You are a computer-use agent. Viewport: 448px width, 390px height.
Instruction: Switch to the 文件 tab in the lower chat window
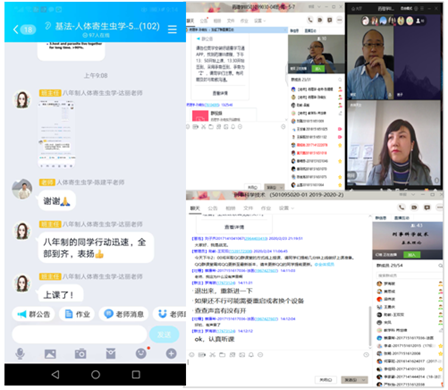tap(248, 208)
